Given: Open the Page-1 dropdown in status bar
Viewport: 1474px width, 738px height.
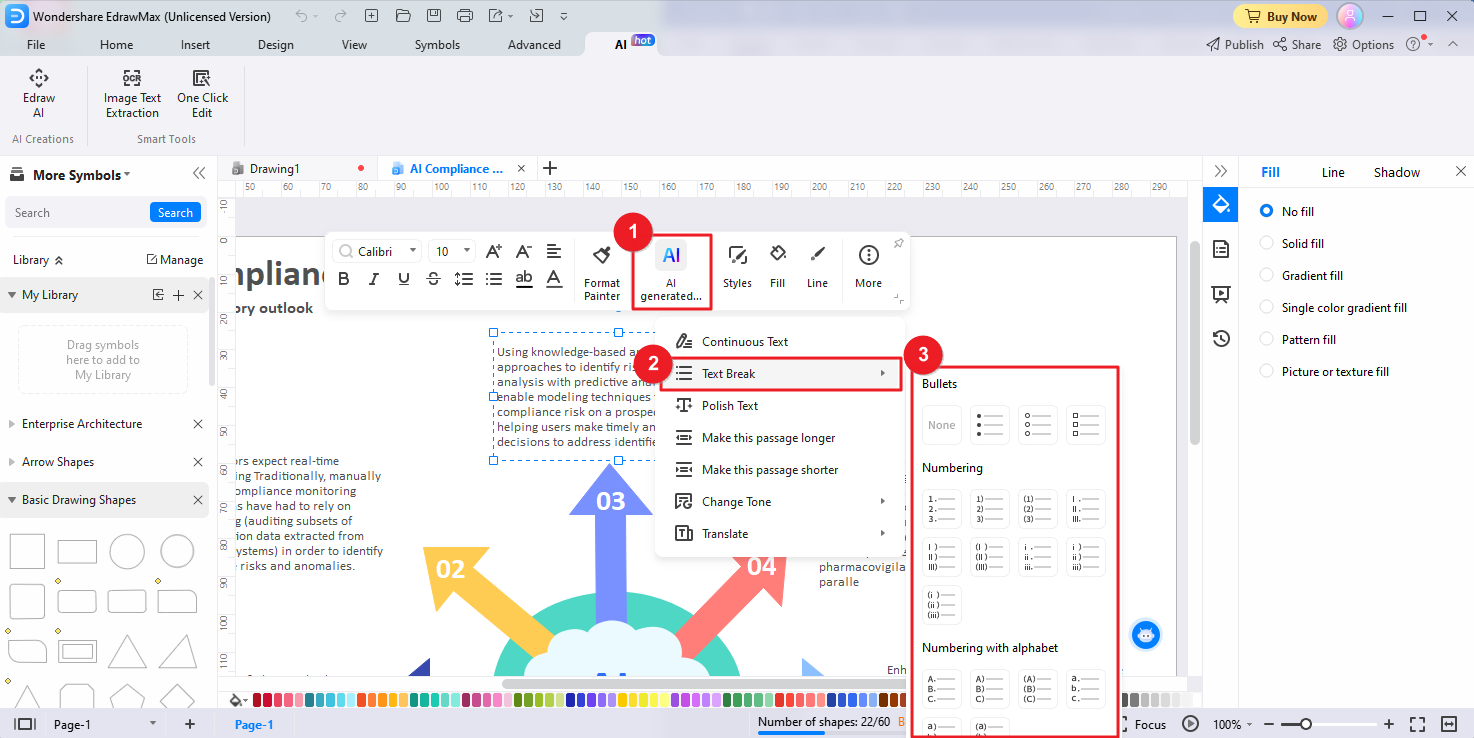Looking at the screenshot, I should coord(153,724).
